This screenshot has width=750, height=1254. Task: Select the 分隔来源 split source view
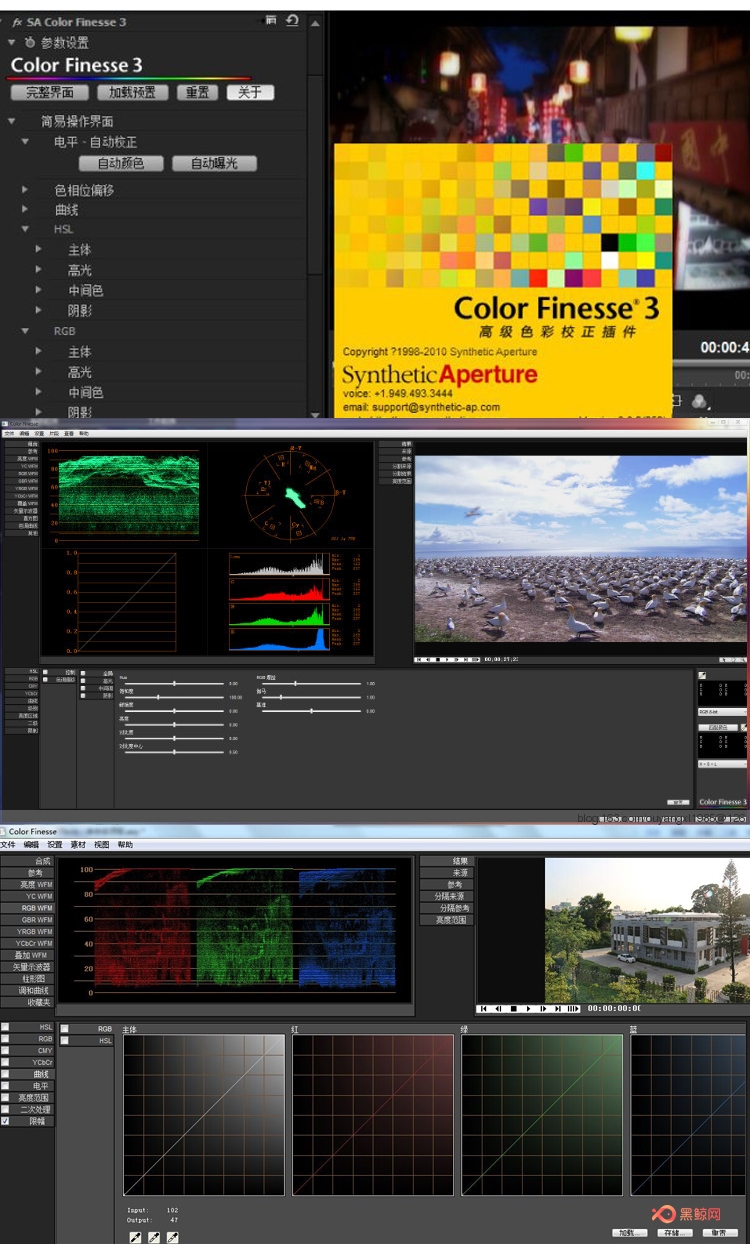tap(447, 896)
